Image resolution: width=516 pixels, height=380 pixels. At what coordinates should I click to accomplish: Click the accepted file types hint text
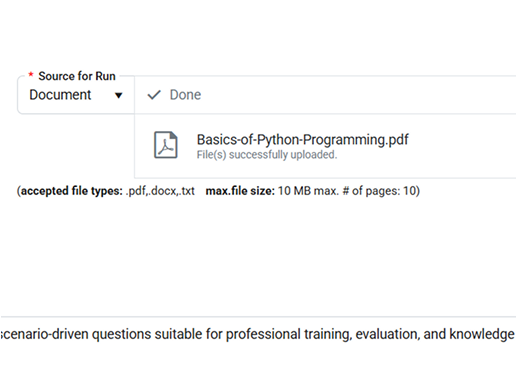(x=218, y=191)
